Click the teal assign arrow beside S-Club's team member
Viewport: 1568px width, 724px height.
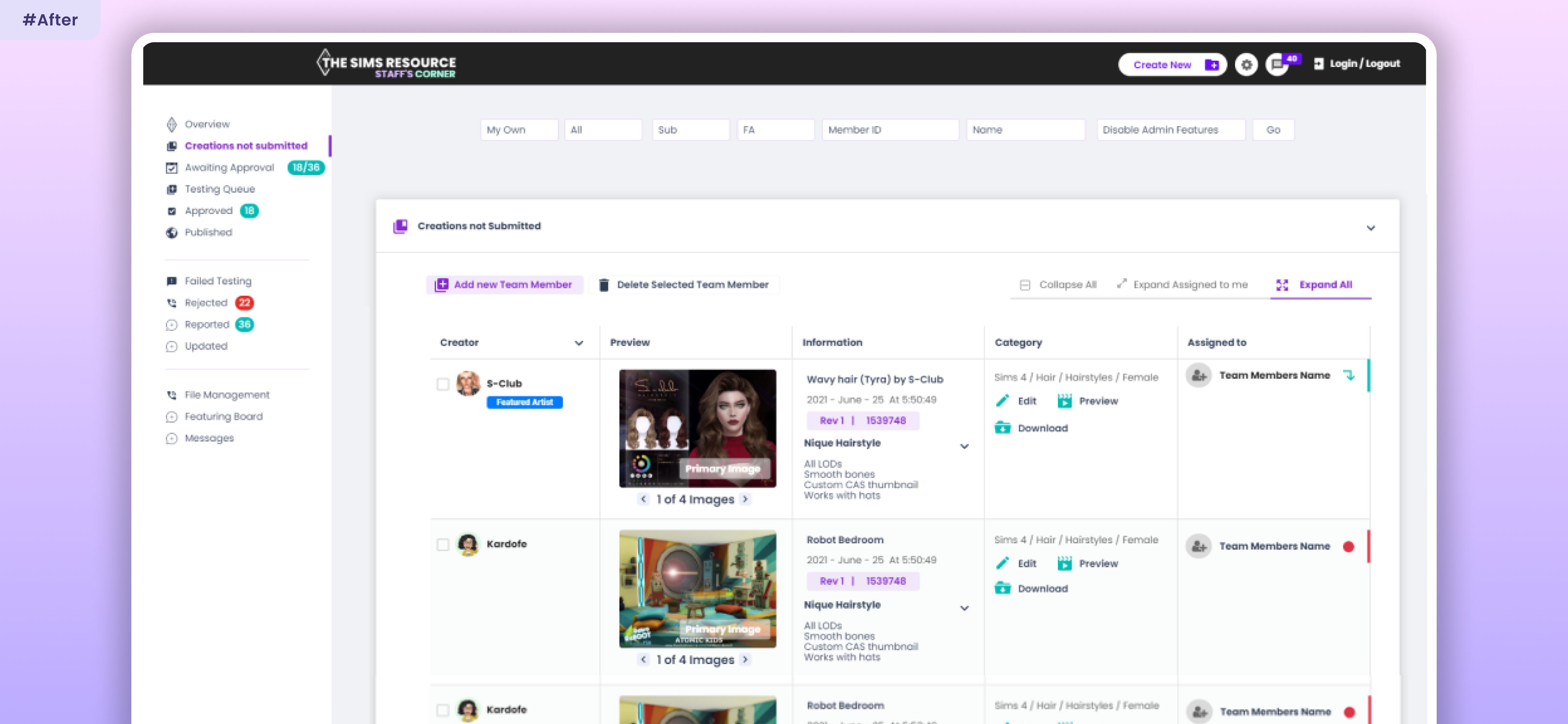(x=1349, y=376)
